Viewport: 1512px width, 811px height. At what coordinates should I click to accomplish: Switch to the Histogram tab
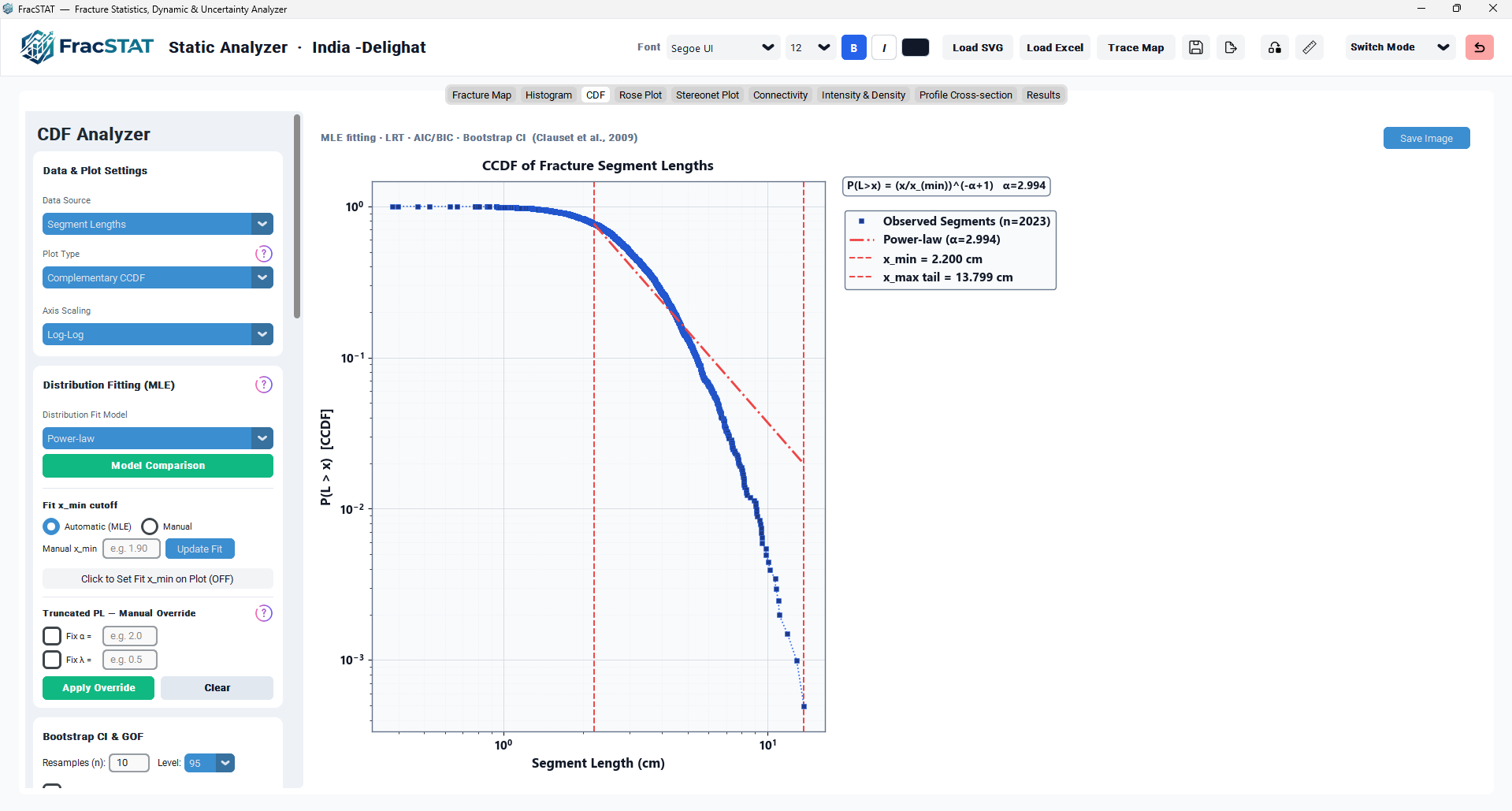click(548, 95)
